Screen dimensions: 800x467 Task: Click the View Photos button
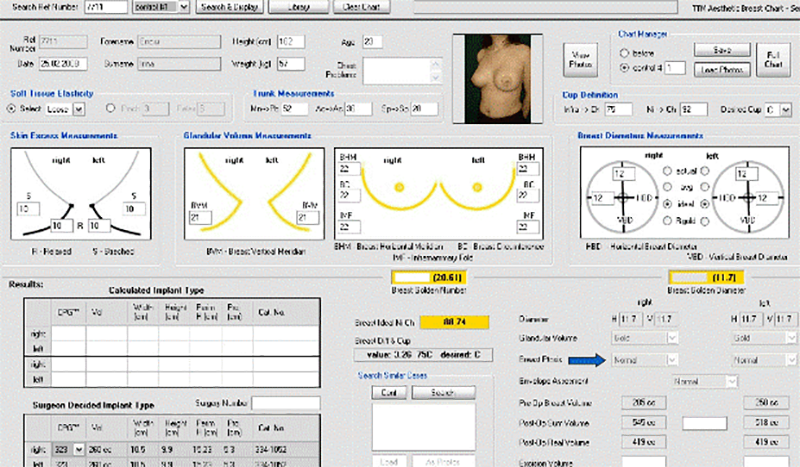pyautogui.click(x=578, y=58)
